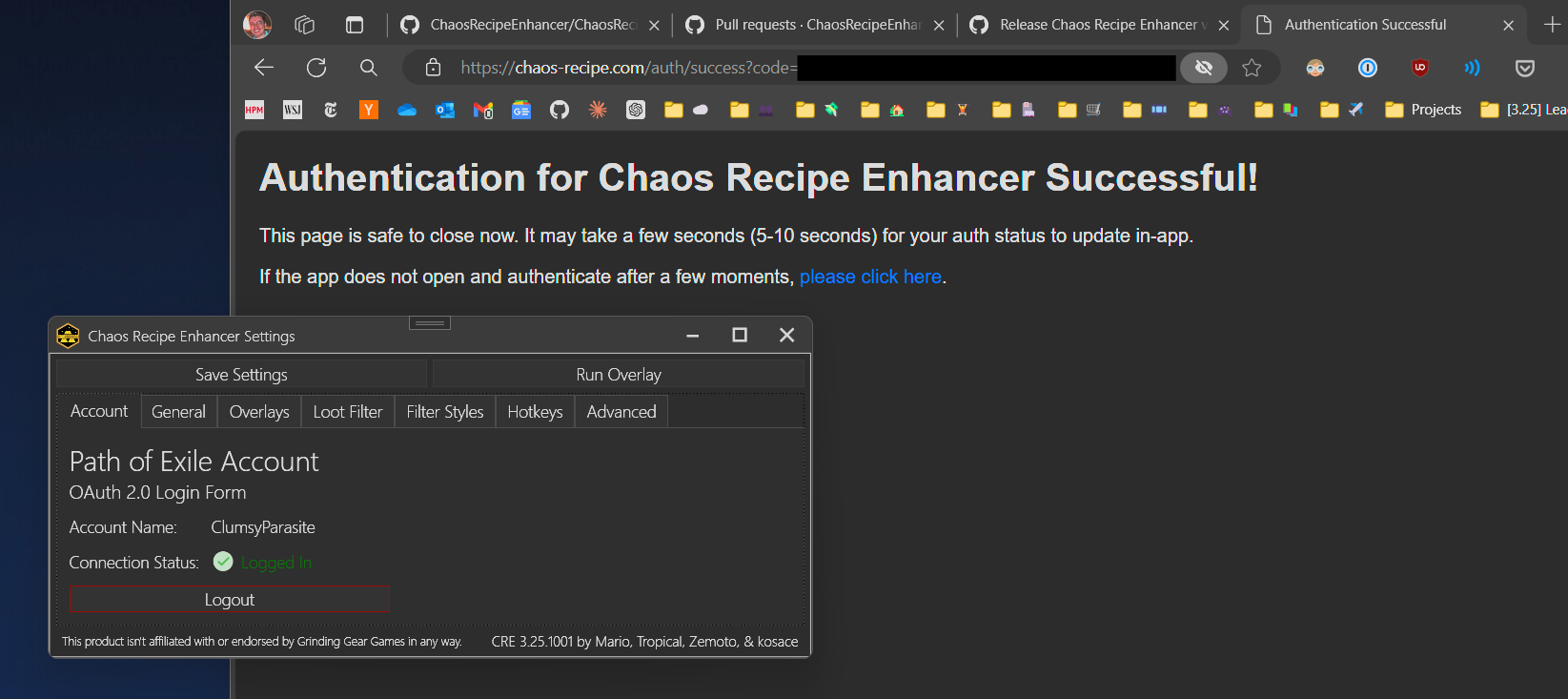Switch to the Loot Filter tab

348,412
